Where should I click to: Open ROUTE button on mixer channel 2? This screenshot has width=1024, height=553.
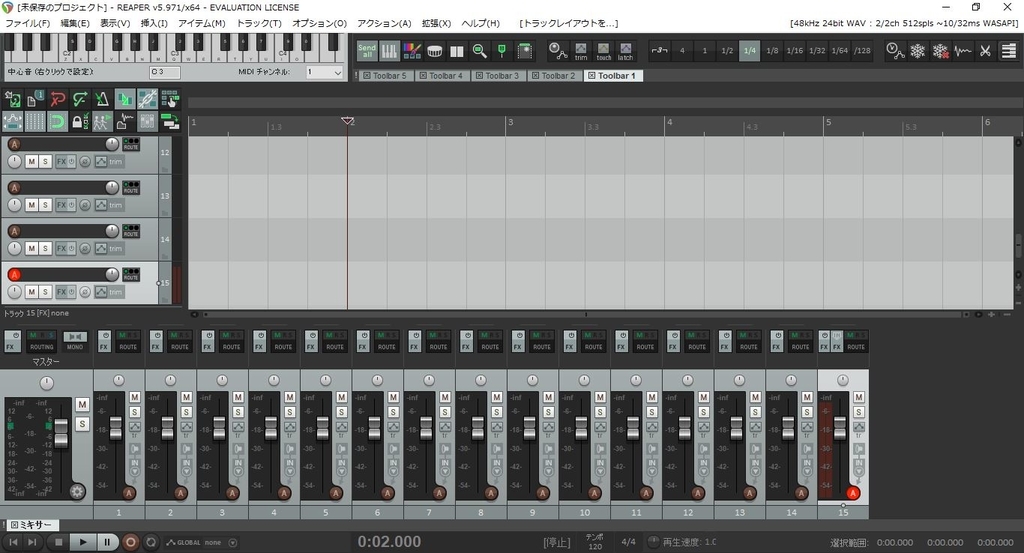pyautogui.click(x=180, y=340)
